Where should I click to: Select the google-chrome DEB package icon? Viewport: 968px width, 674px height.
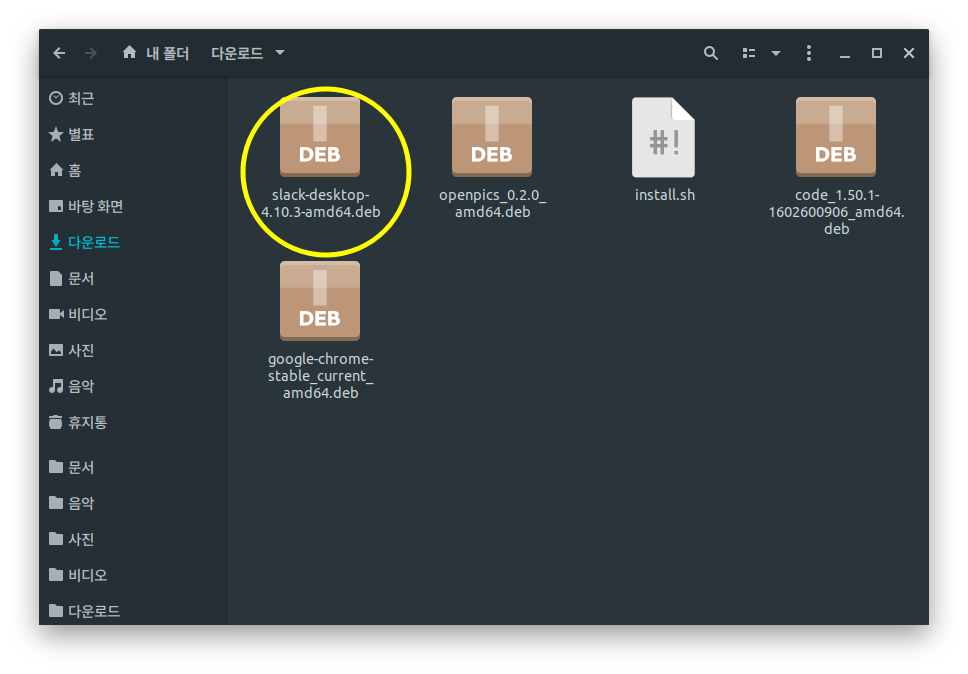tap(320, 301)
